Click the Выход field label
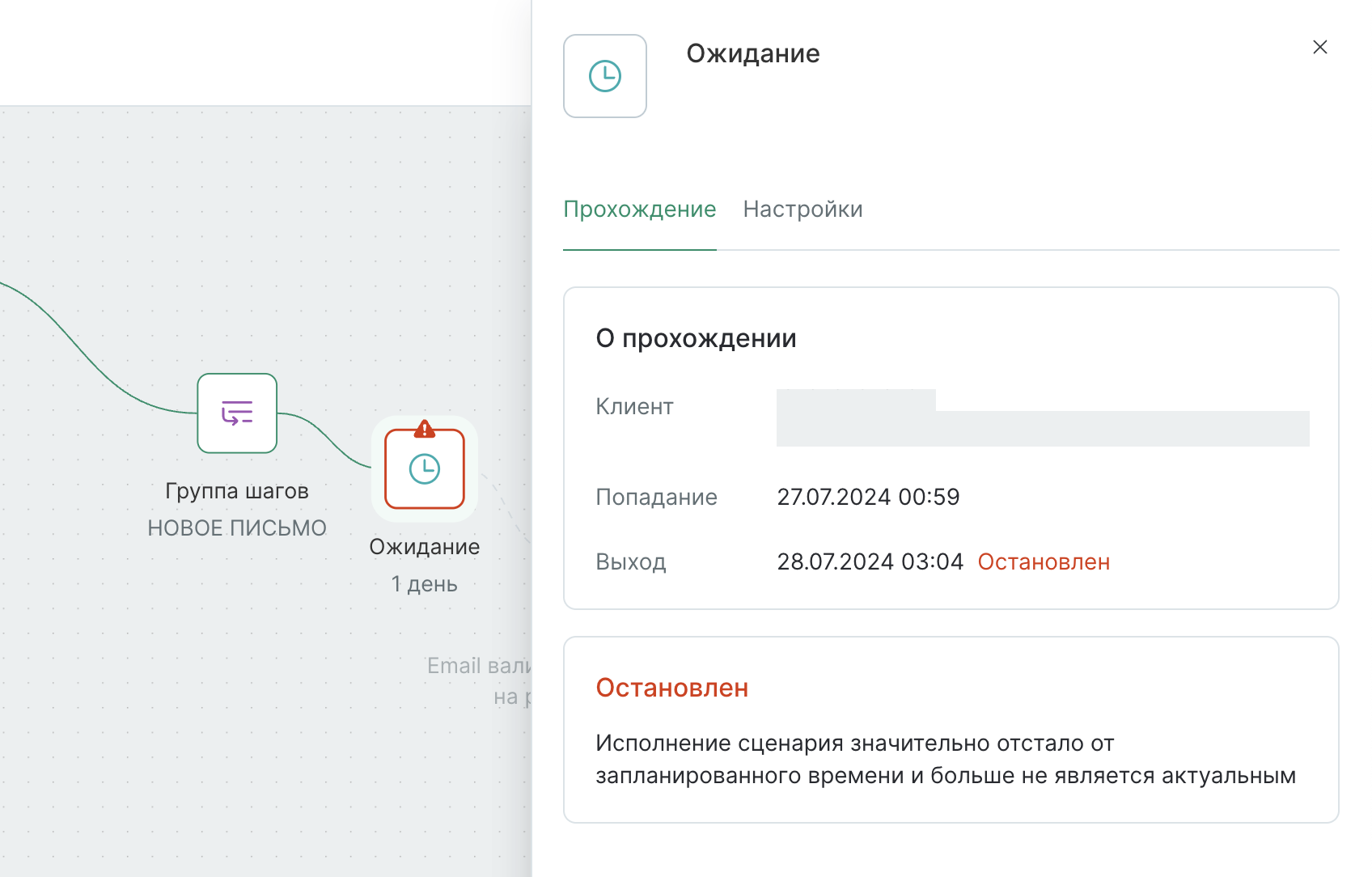Screen dimensions: 1372x877 coord(631,562)
